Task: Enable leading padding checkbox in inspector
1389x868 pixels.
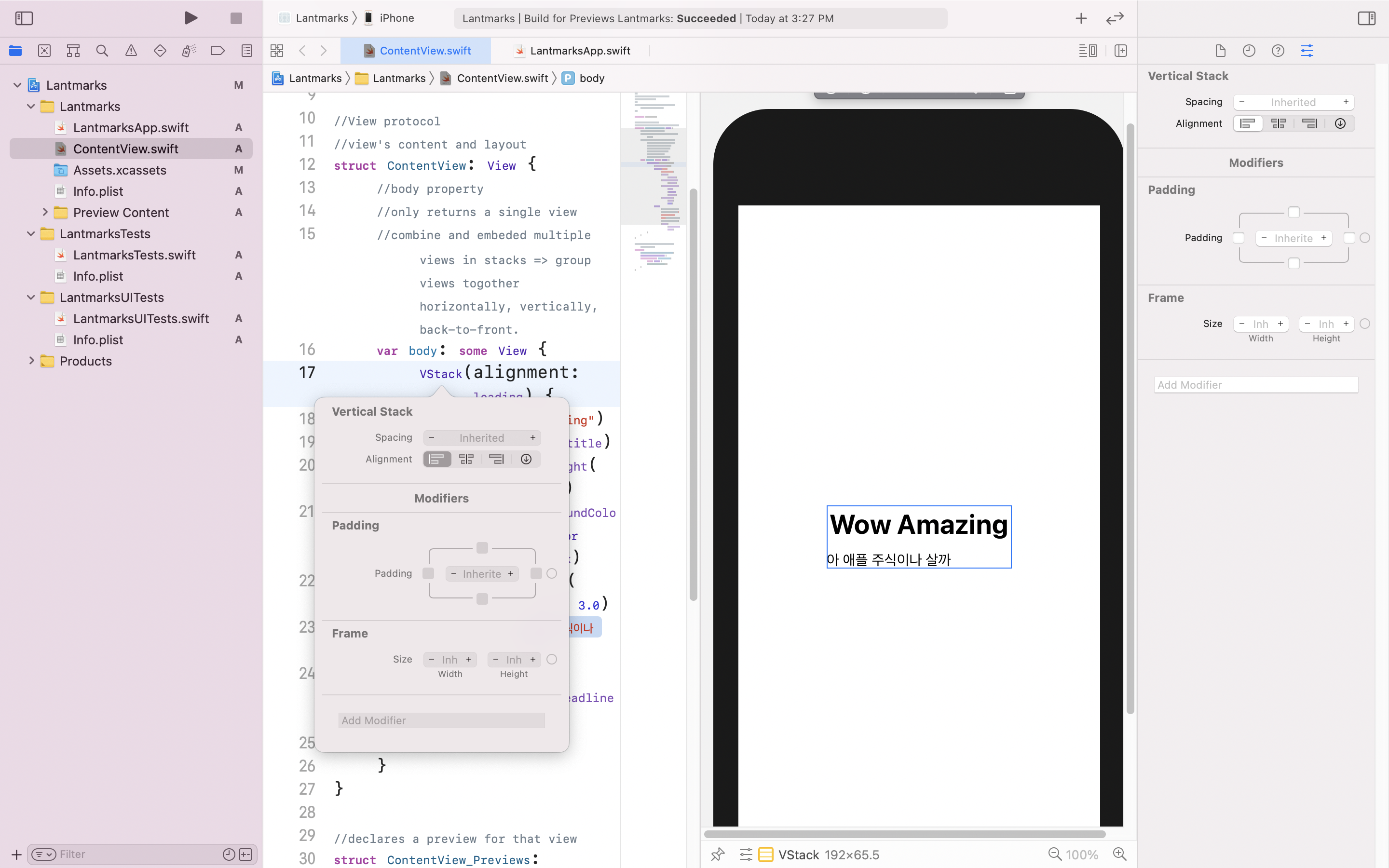Action: pyautogui.click(x=1239, y=238)
